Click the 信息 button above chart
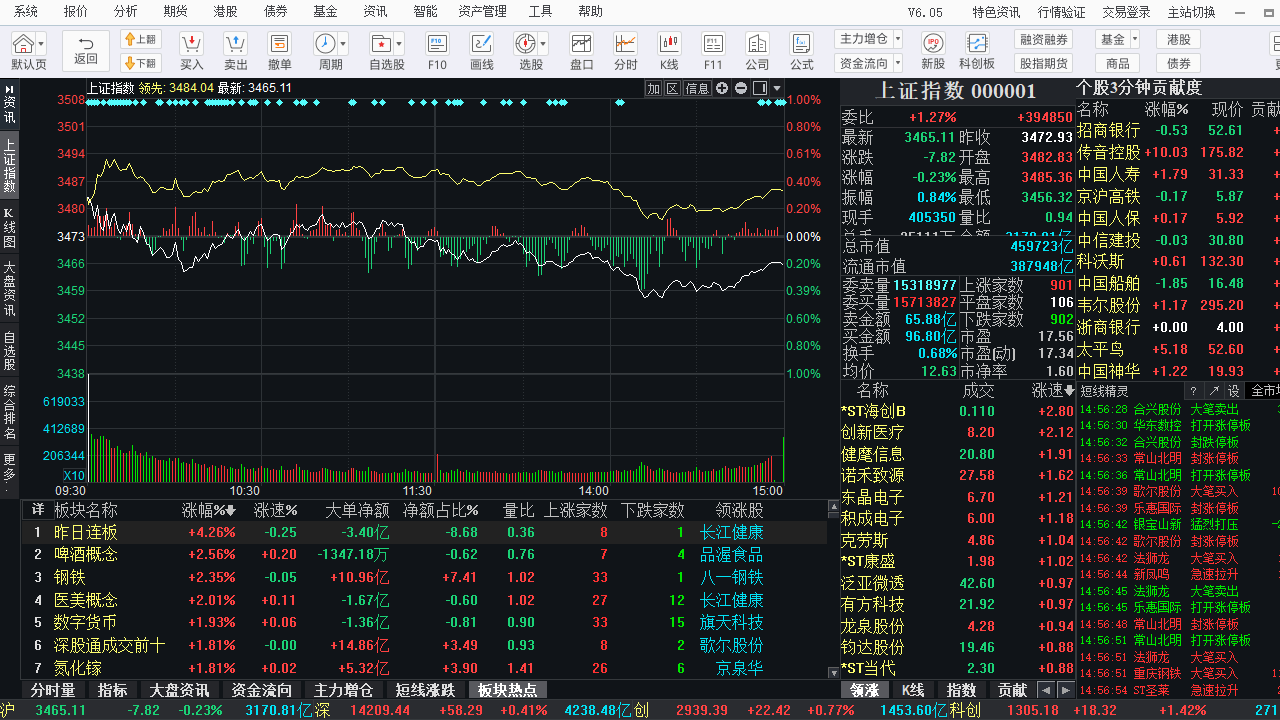1280x720 pixels. pyautogui.click(x=697, y=88)
